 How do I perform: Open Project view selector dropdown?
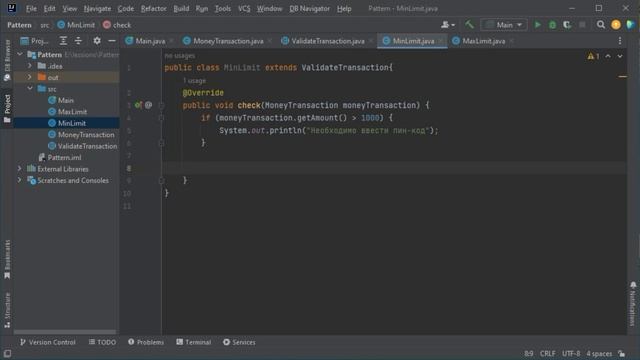[34, 41]
